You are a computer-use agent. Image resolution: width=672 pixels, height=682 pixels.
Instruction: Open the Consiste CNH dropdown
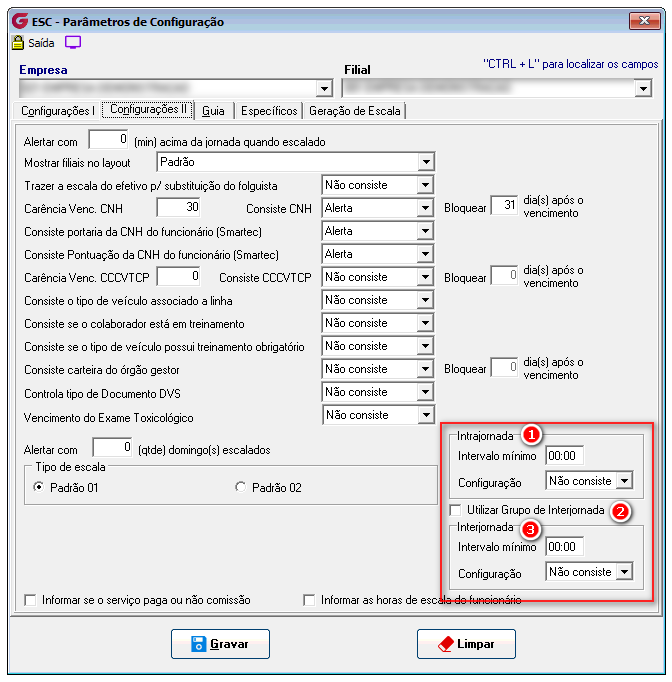coord(425,208)
